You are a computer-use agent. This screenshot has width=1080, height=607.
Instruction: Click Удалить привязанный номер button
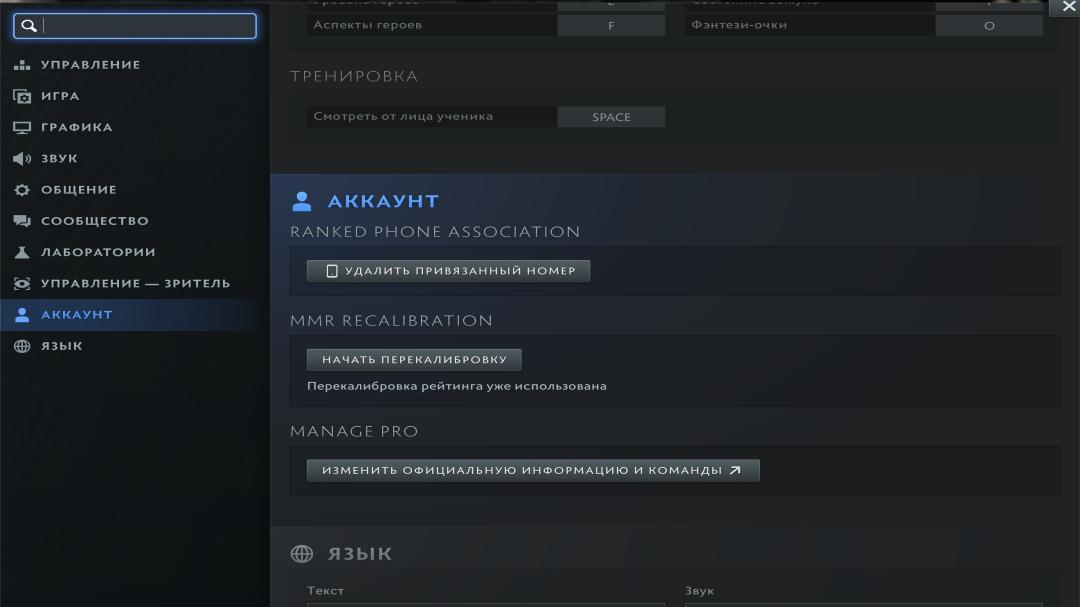(x=448, y=271)
